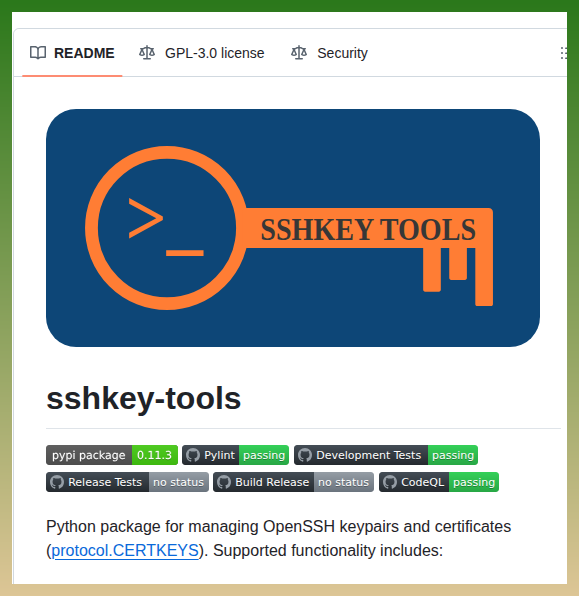Open the README tab
Screen dimensions: 579x596
[72, 53]
